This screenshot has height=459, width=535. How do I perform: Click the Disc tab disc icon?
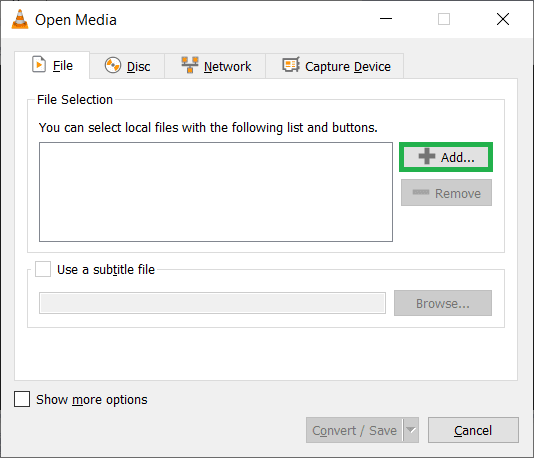113,65
